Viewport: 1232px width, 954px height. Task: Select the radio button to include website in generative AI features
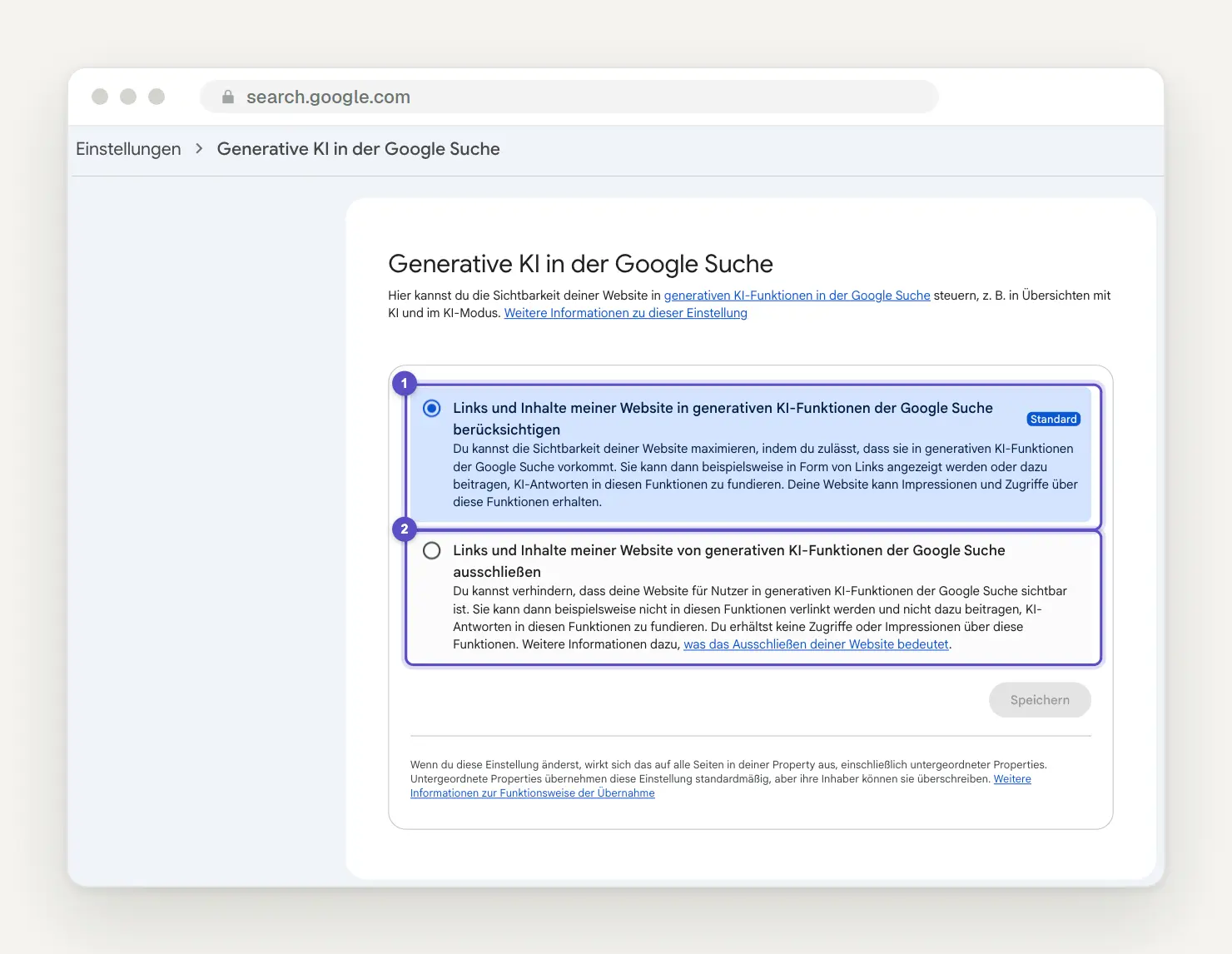click(x=431, y=408)
